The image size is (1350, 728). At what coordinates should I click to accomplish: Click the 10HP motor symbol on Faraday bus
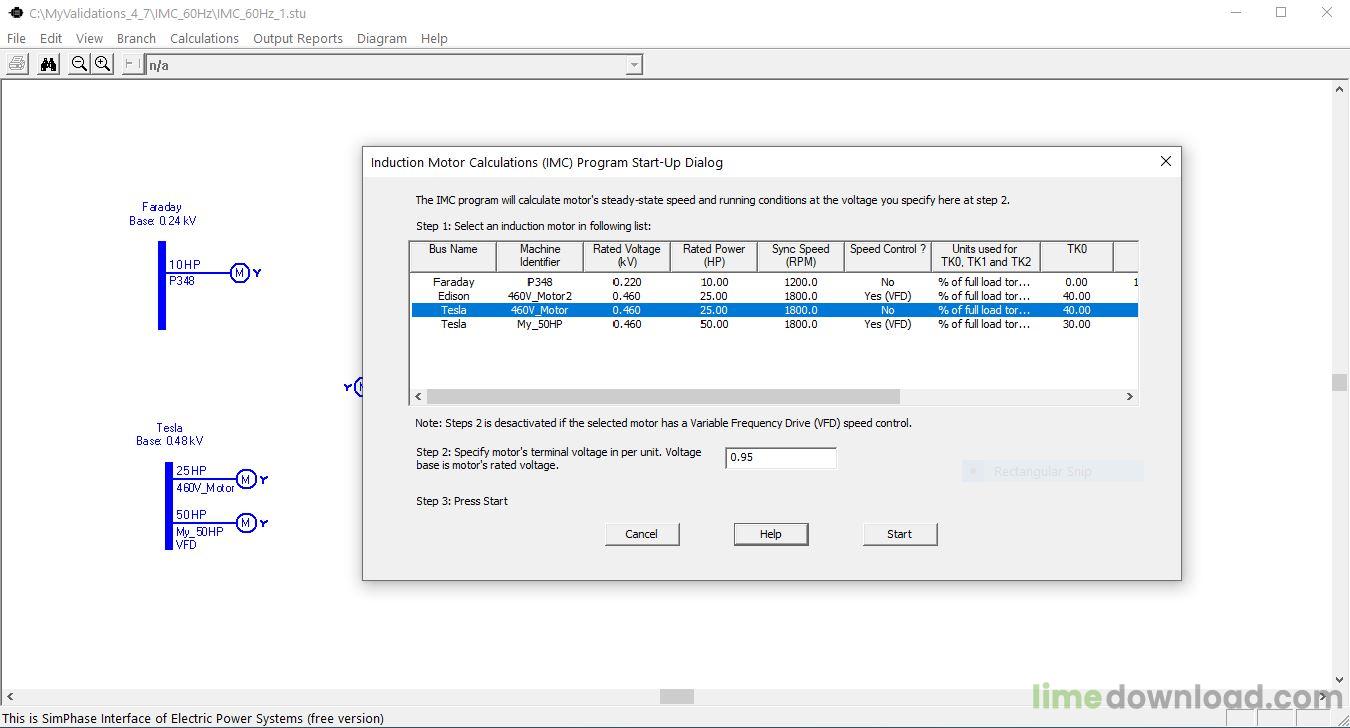(x=240, y=272)
